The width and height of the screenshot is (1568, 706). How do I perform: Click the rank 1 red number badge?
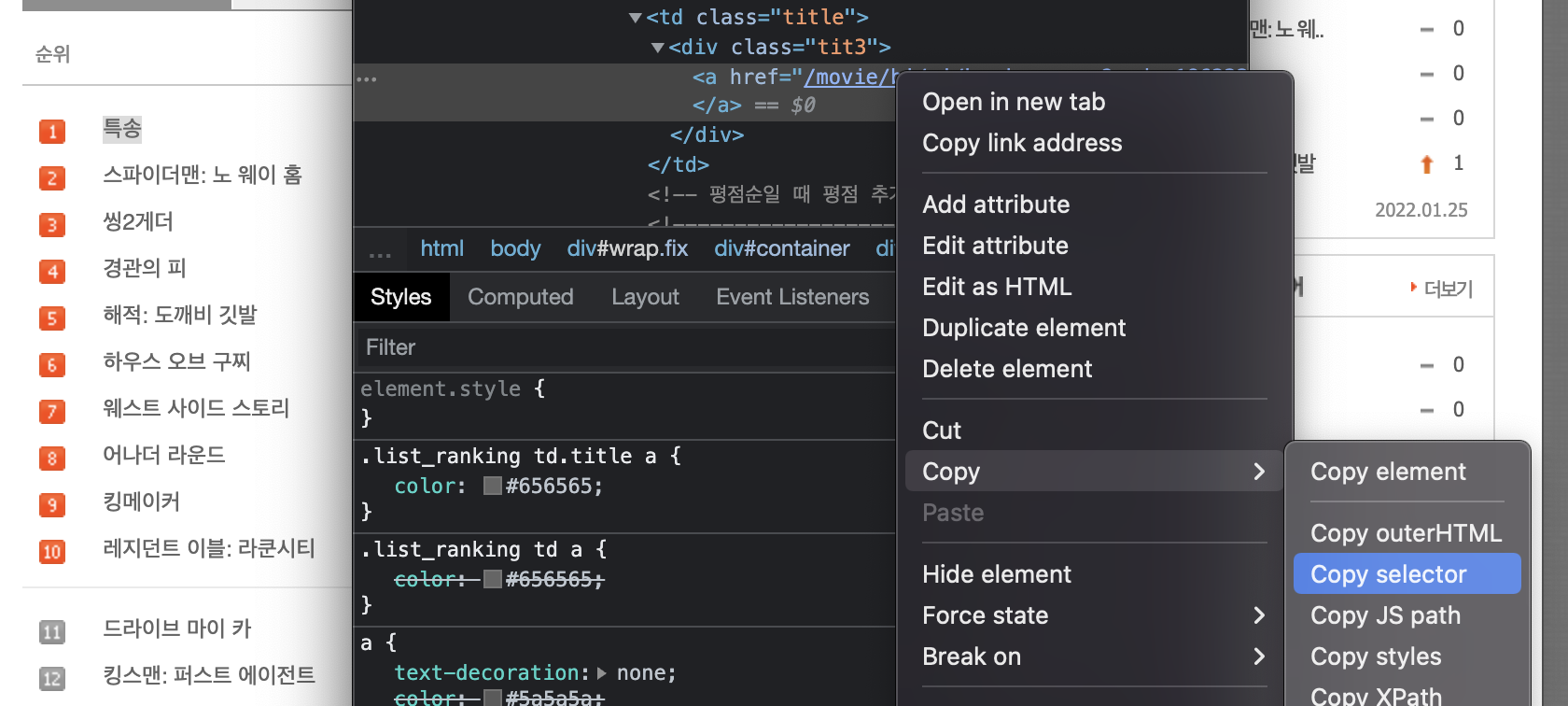coord(52,132)
